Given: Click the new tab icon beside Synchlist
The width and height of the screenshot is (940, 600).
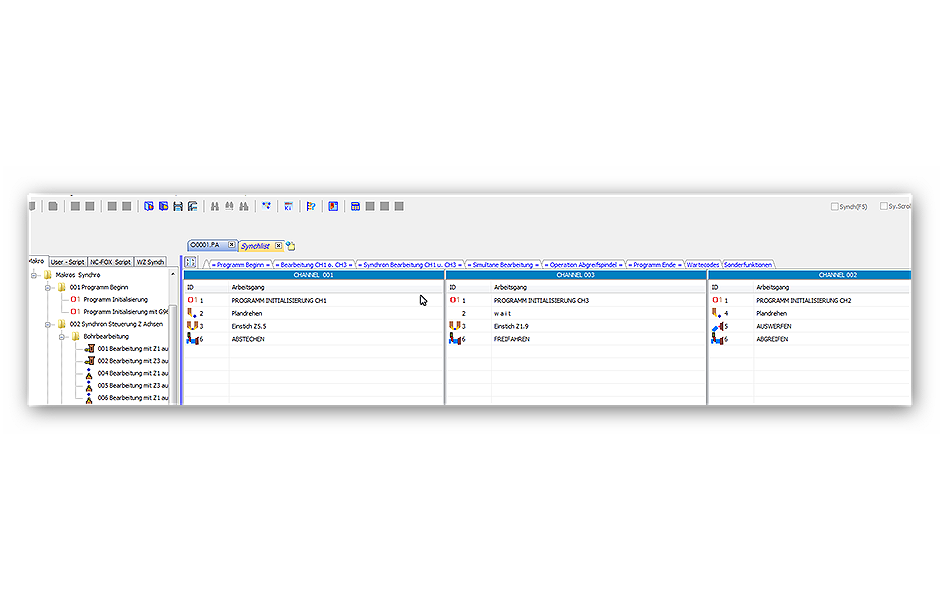Looking at the screenshot, I should tap(290, 245).
